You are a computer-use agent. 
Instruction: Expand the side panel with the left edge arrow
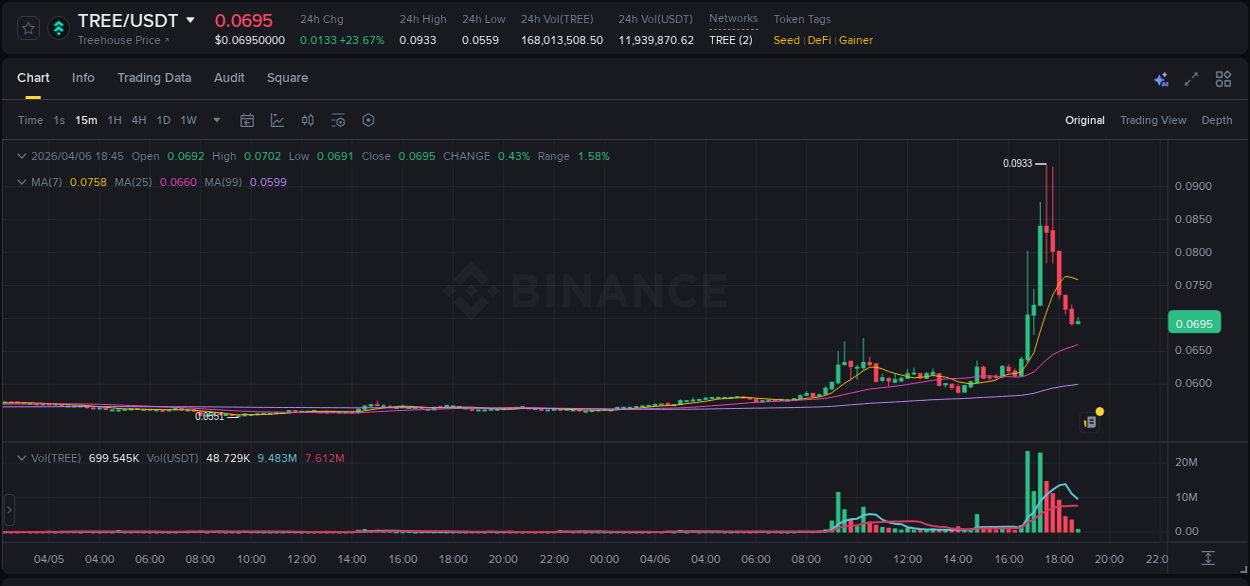pos(9,510)
